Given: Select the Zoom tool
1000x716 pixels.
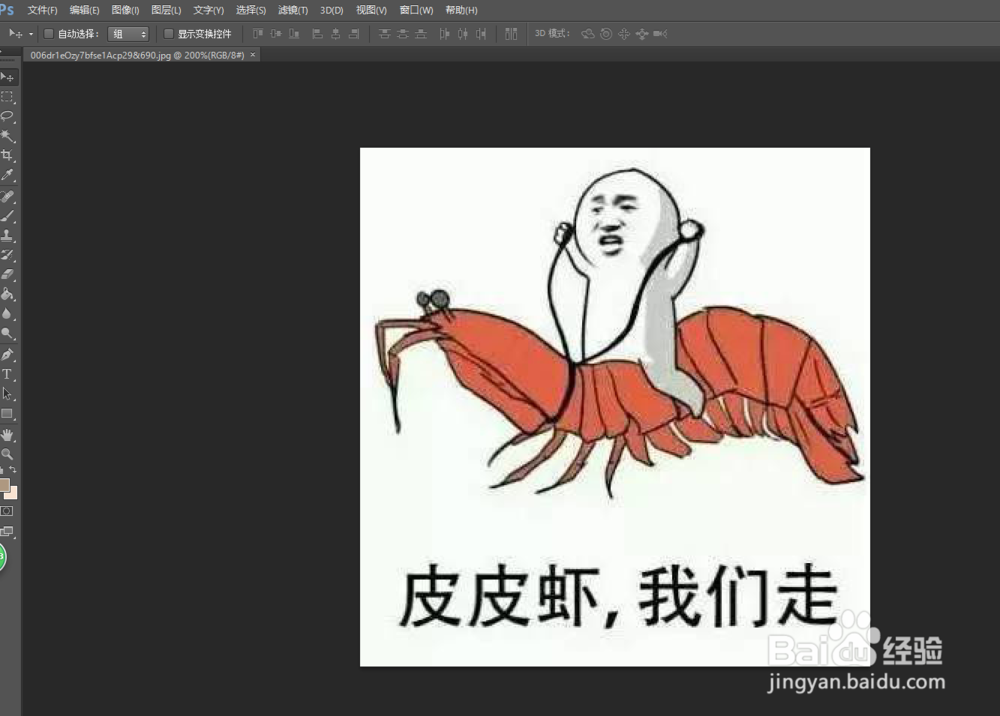Looking at the screenshot, I should 8,455.
